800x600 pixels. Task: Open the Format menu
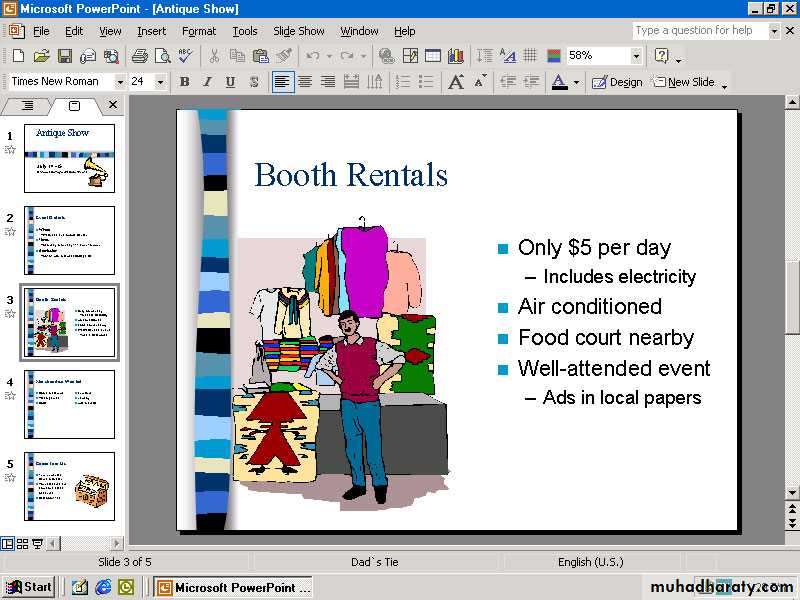[x=198, y=31]
